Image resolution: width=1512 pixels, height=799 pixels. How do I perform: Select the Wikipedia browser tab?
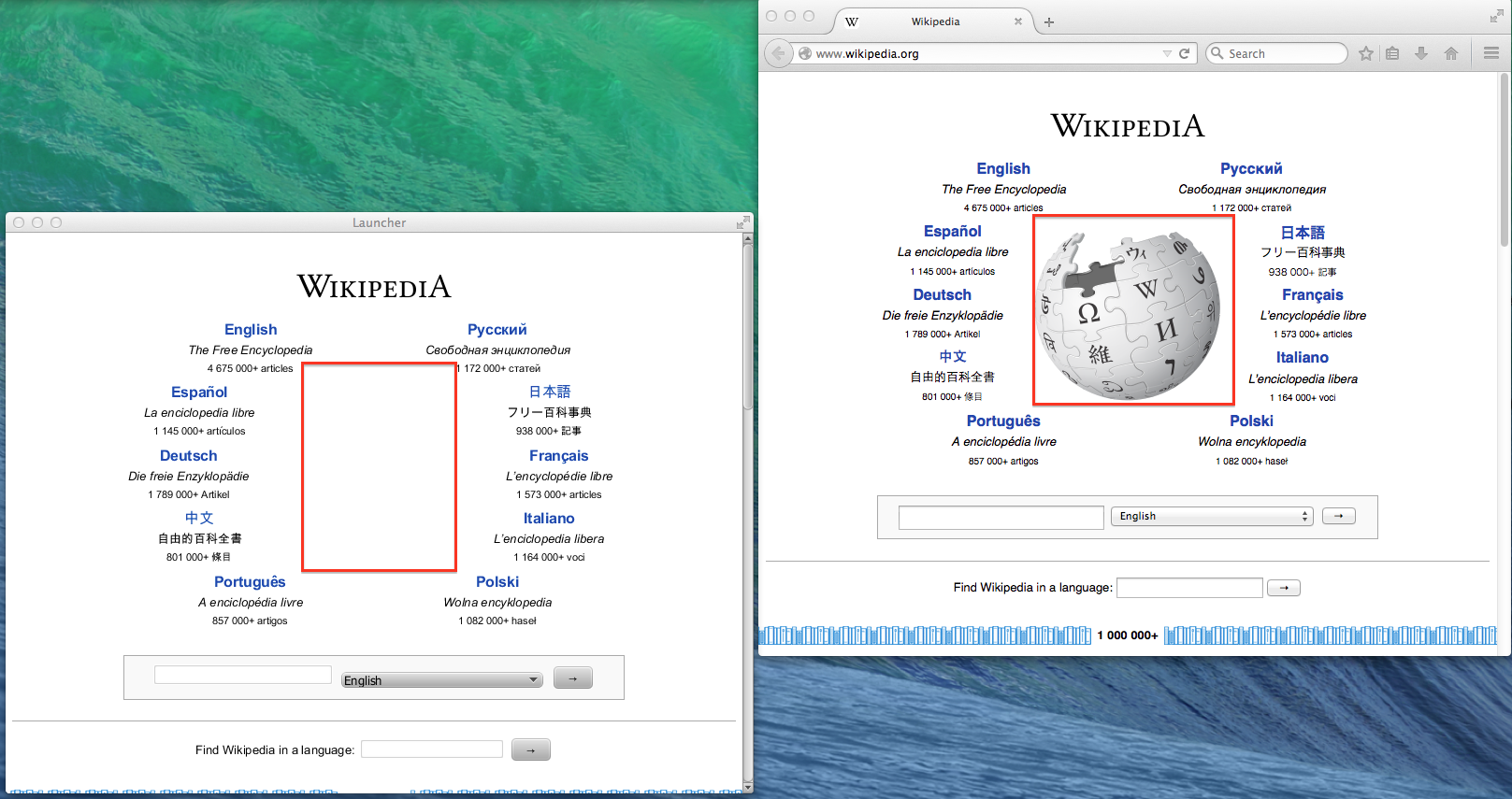point(935,21)
